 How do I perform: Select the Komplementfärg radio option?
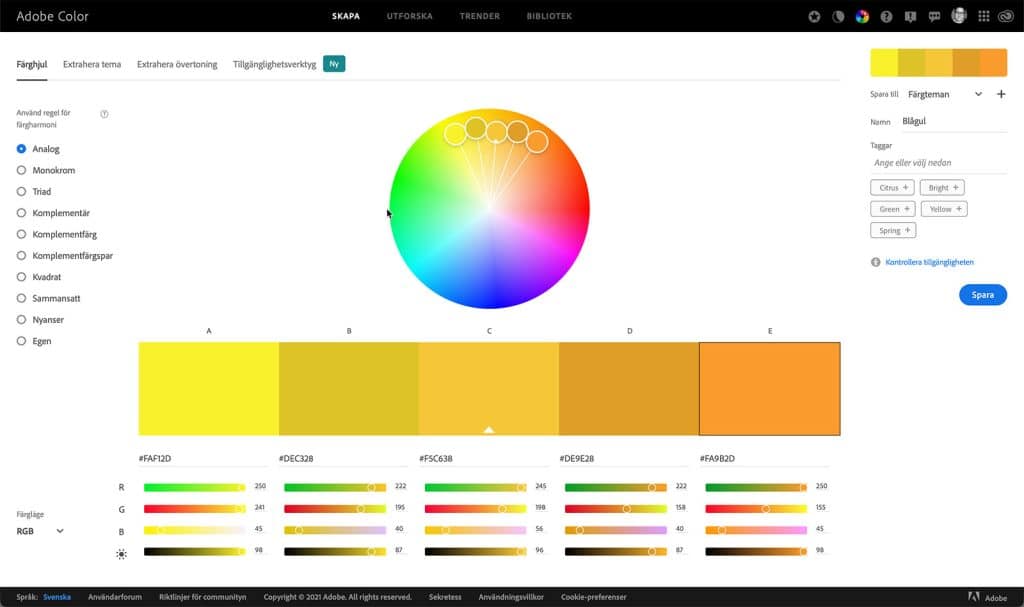point(22,234)
